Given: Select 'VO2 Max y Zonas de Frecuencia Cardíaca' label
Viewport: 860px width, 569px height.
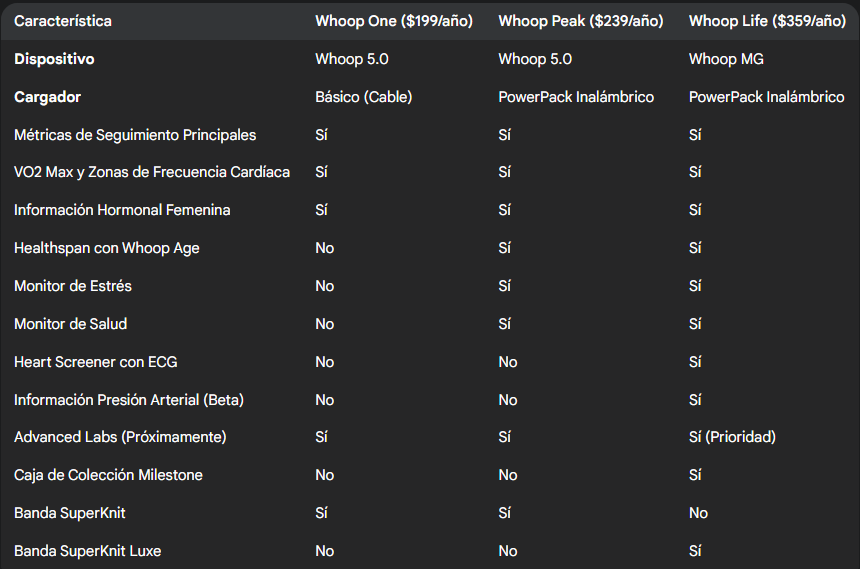Looking at the screenshot, I should (152, 172).
